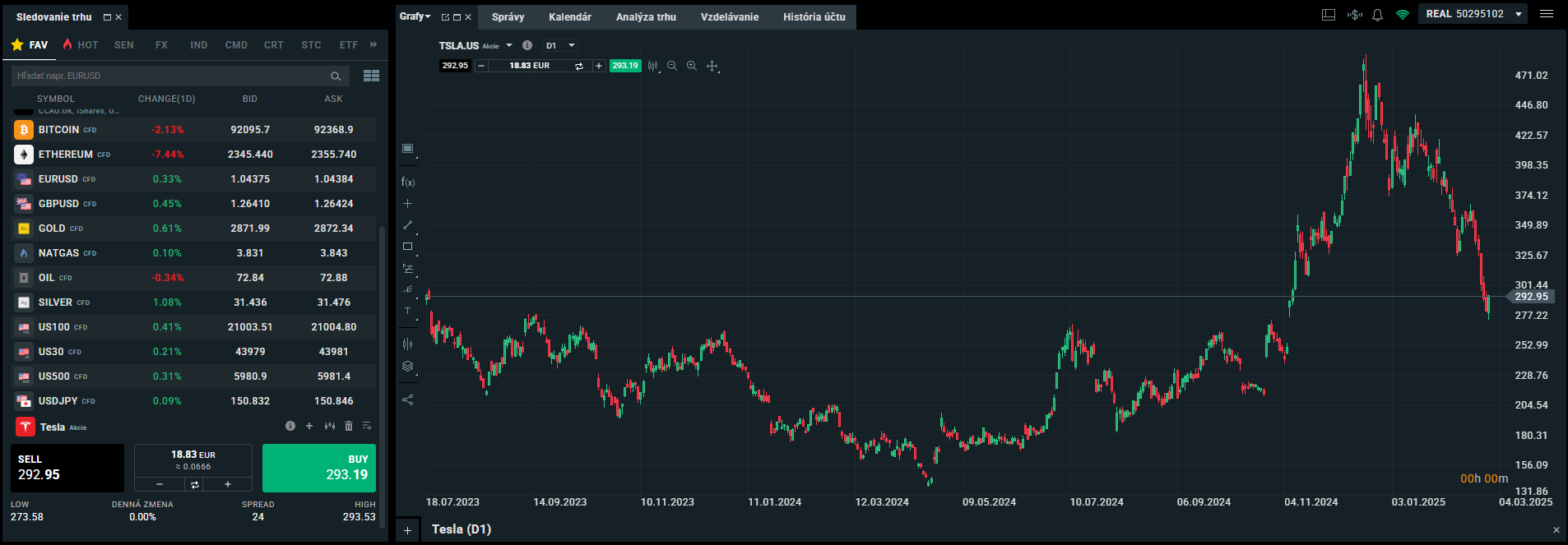Select the text annotation tool
The height and width of the screenshot is (545, 1568).
(407, 311)
